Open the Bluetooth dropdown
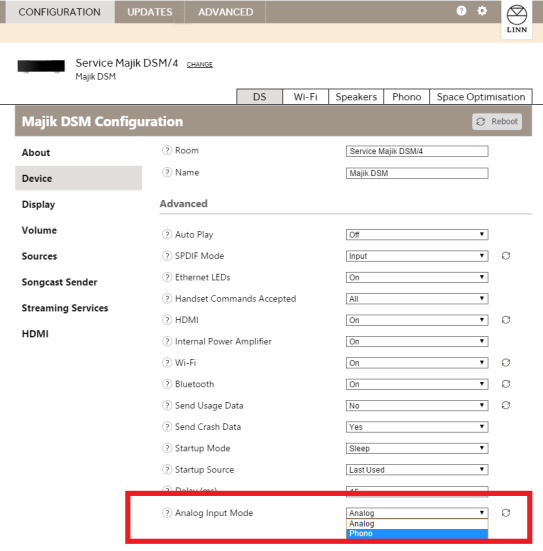543x551 pixels. [x=417, y=384]
